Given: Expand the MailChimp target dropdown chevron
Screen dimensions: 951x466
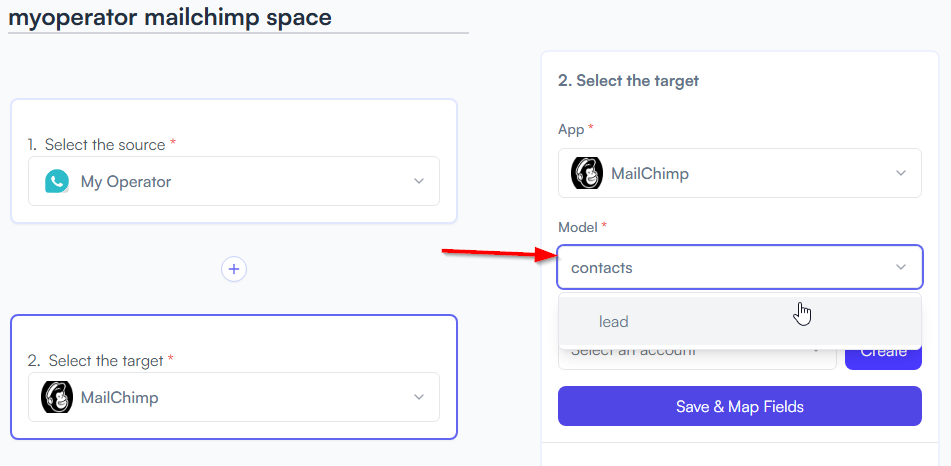Looking at the screenshot, I should [x=418, y=397].
